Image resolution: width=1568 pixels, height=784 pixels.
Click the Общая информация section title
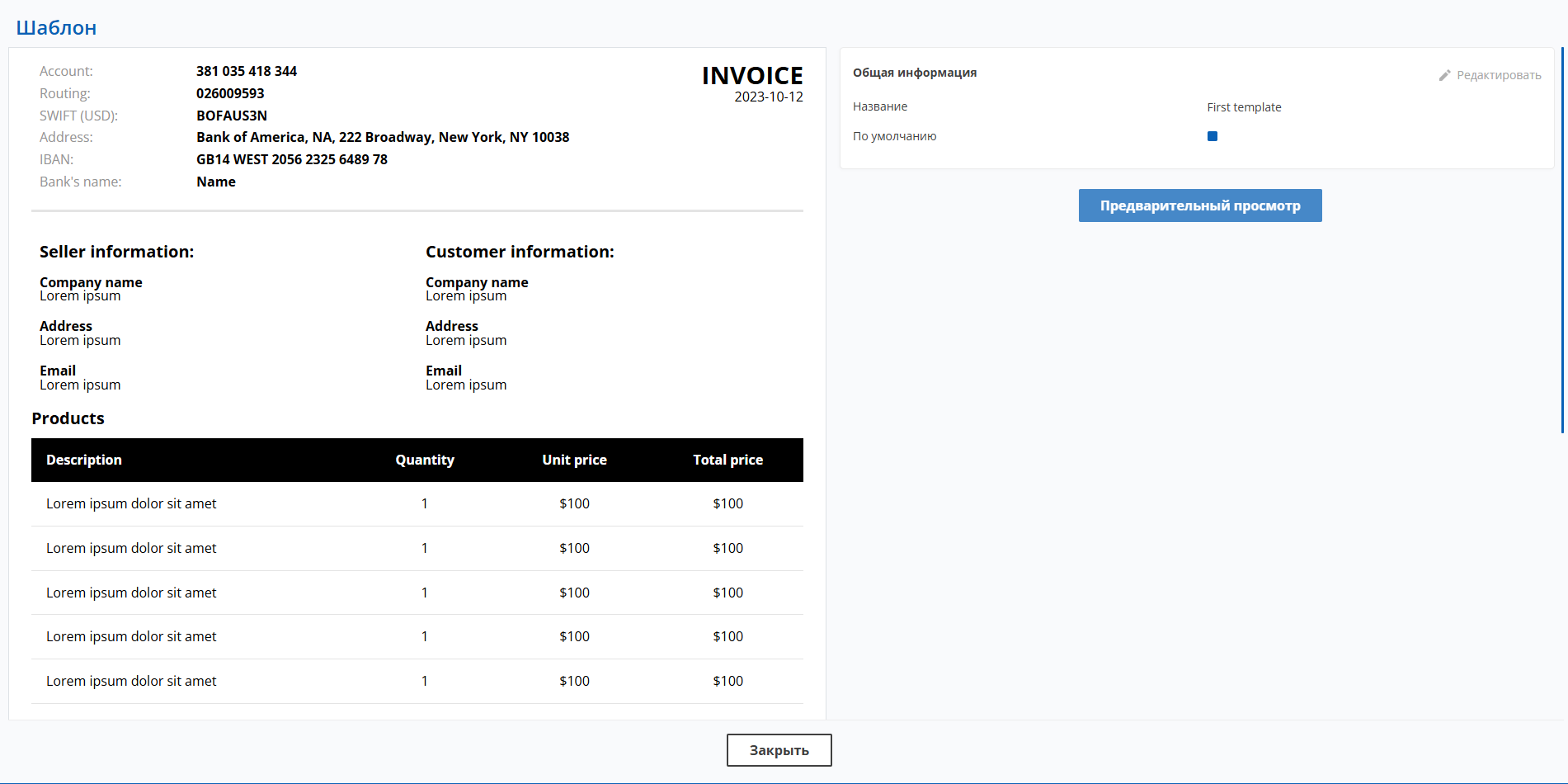tap(915, 73)
